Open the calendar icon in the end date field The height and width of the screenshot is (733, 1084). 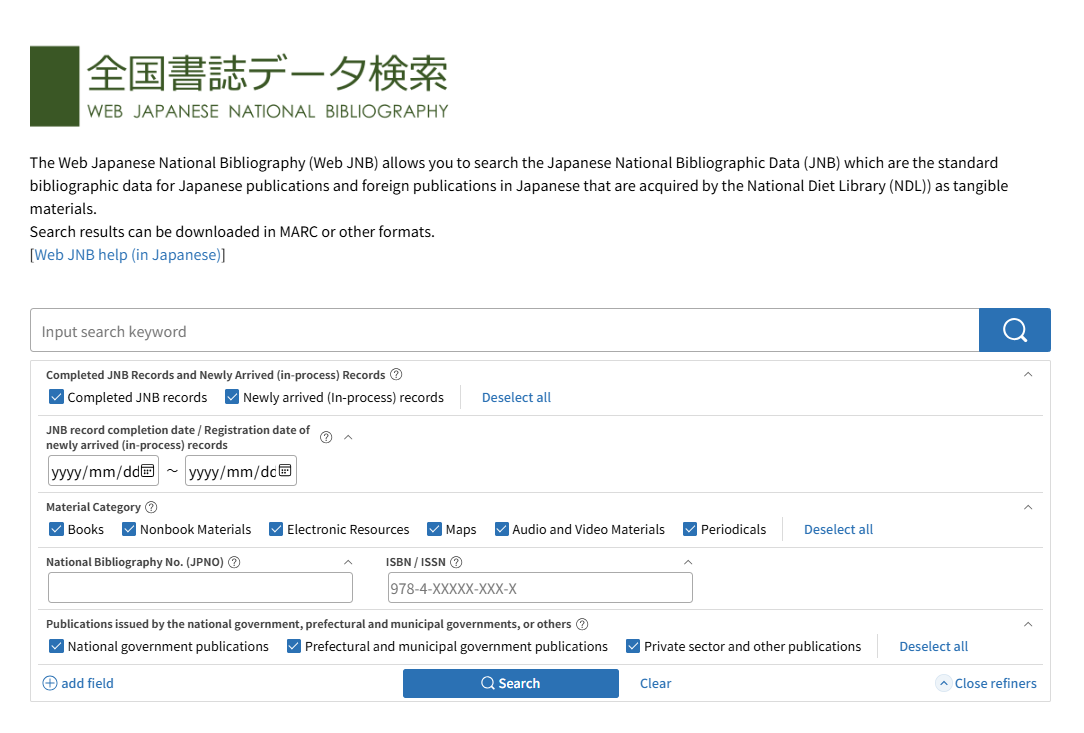tap(286, 470)
